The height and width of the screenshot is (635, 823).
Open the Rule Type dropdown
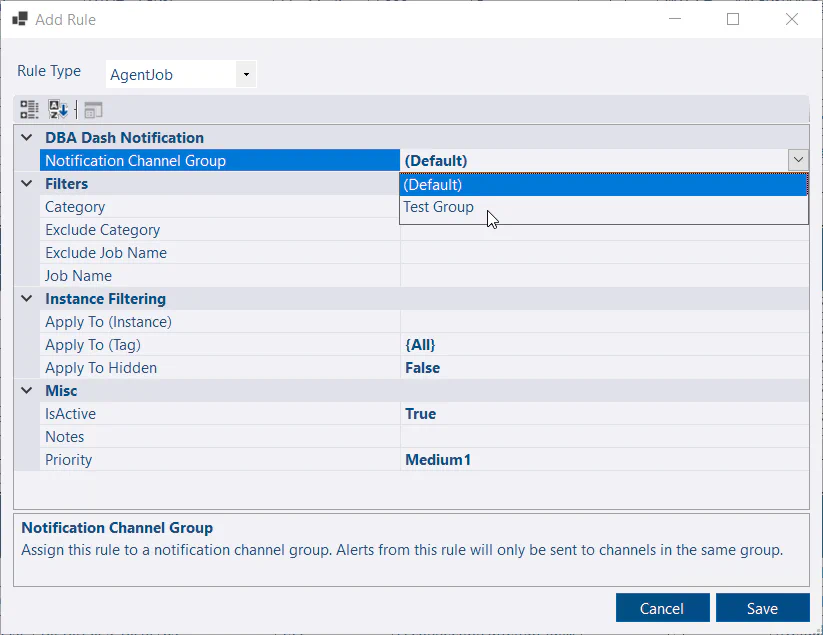(246, 74)
